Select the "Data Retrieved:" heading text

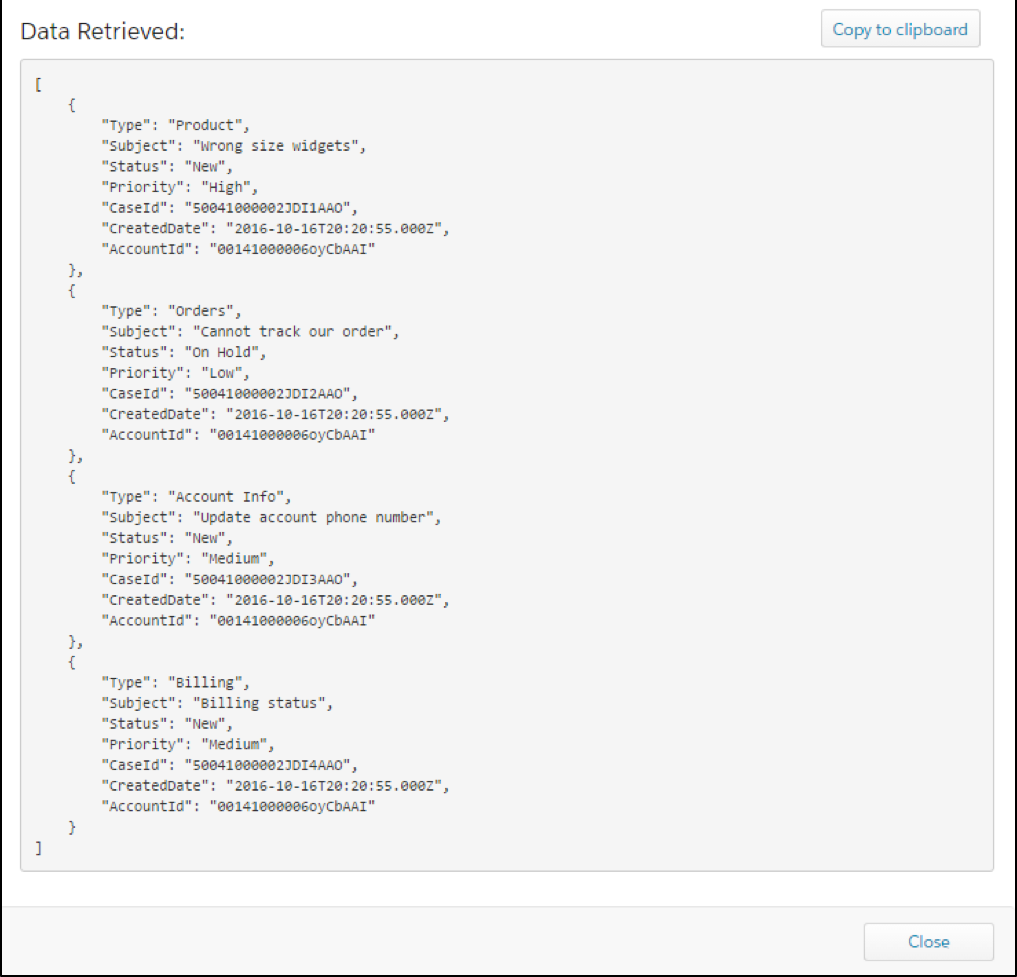[x=102, y=31]
